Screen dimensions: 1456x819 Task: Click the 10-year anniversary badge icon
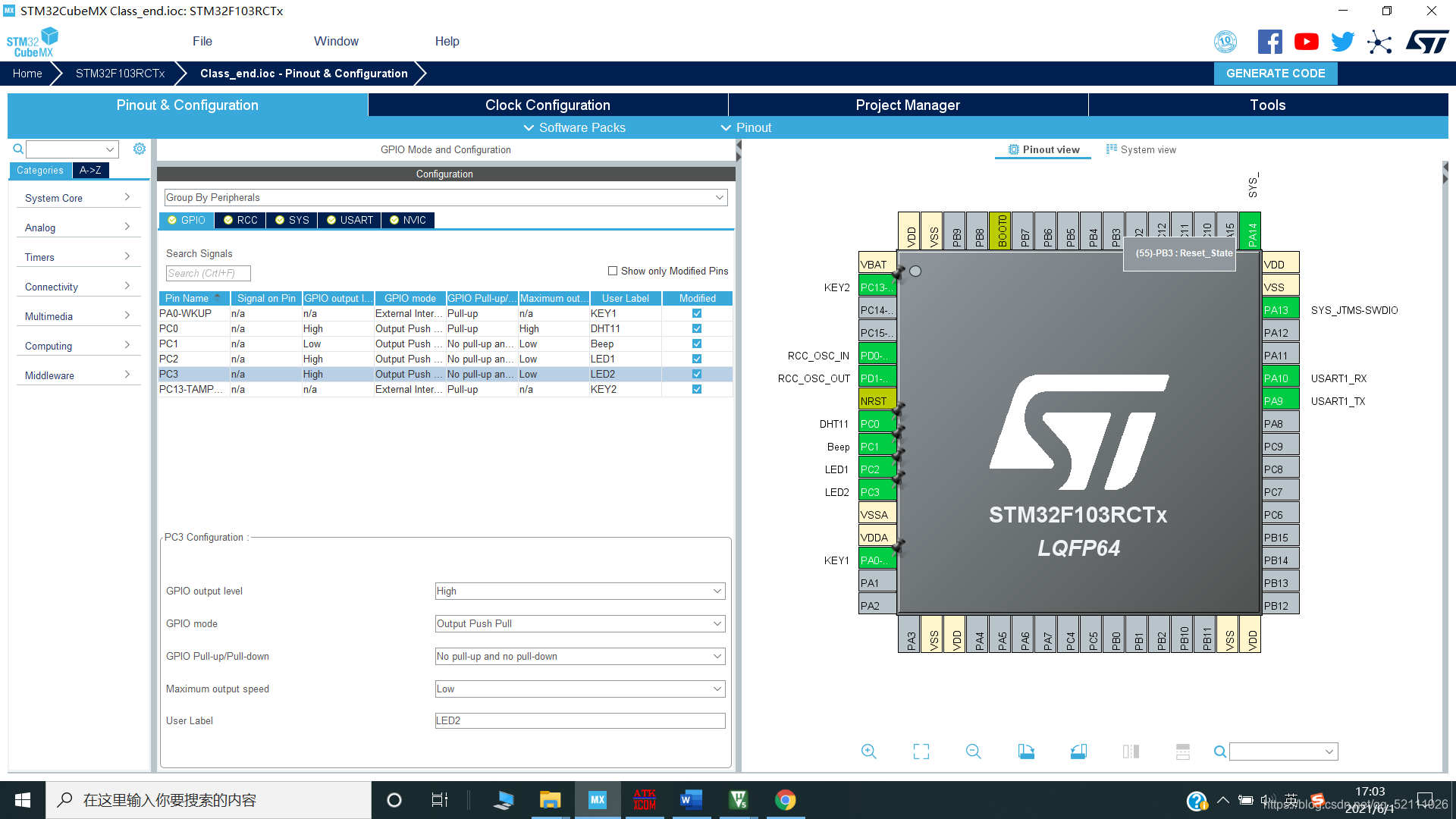click(1225, 42)
